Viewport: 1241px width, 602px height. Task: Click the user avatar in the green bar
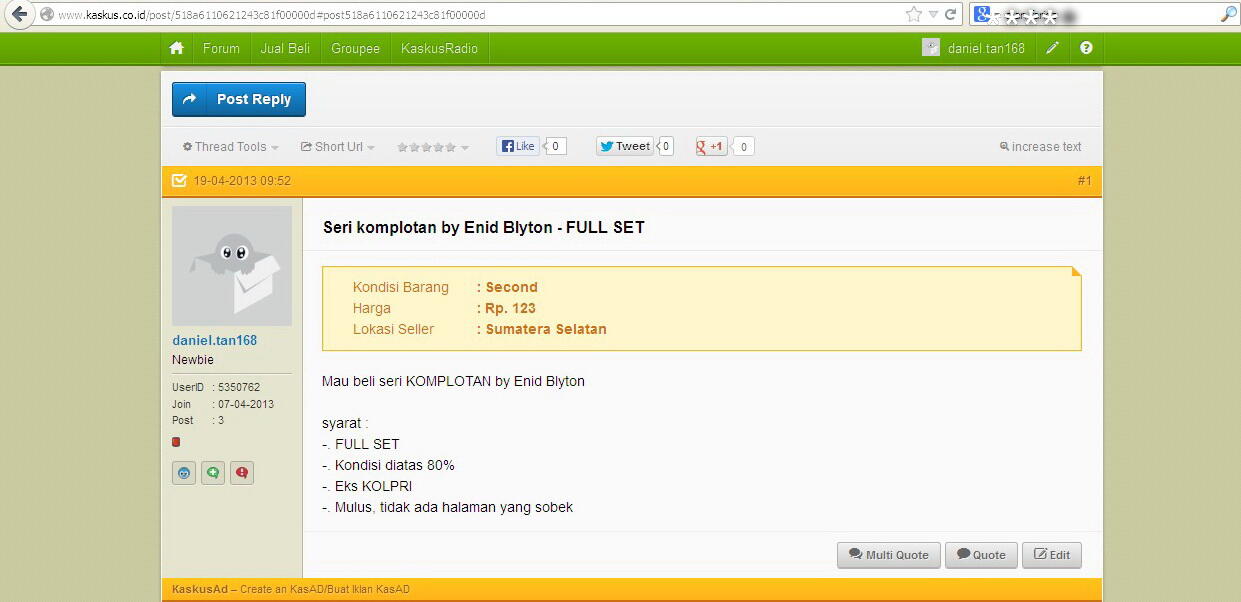pyautogui.click(x=931, y=48)
